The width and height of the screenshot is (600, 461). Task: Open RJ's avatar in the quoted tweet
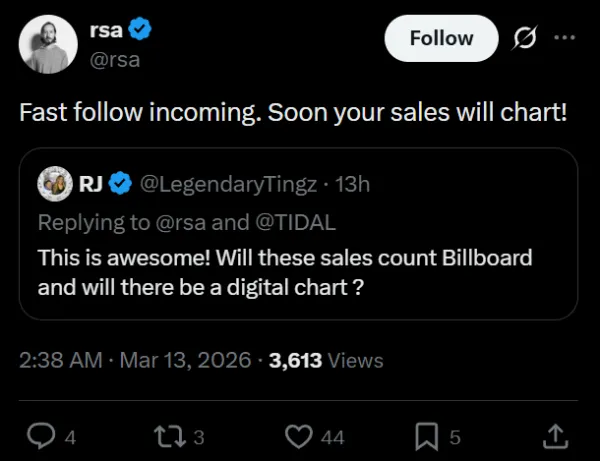[x=54, y=184]
